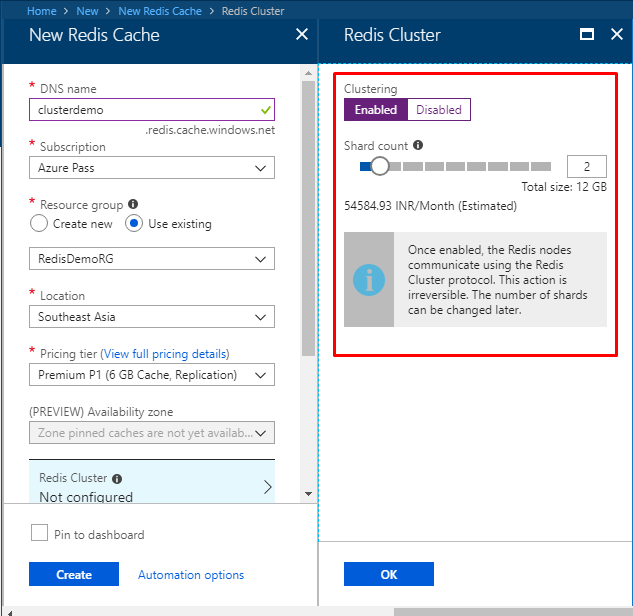Screen dimensions: 633x616
Task: Go to Home in the breadcrumb
Action: click(x=42, y=11)
